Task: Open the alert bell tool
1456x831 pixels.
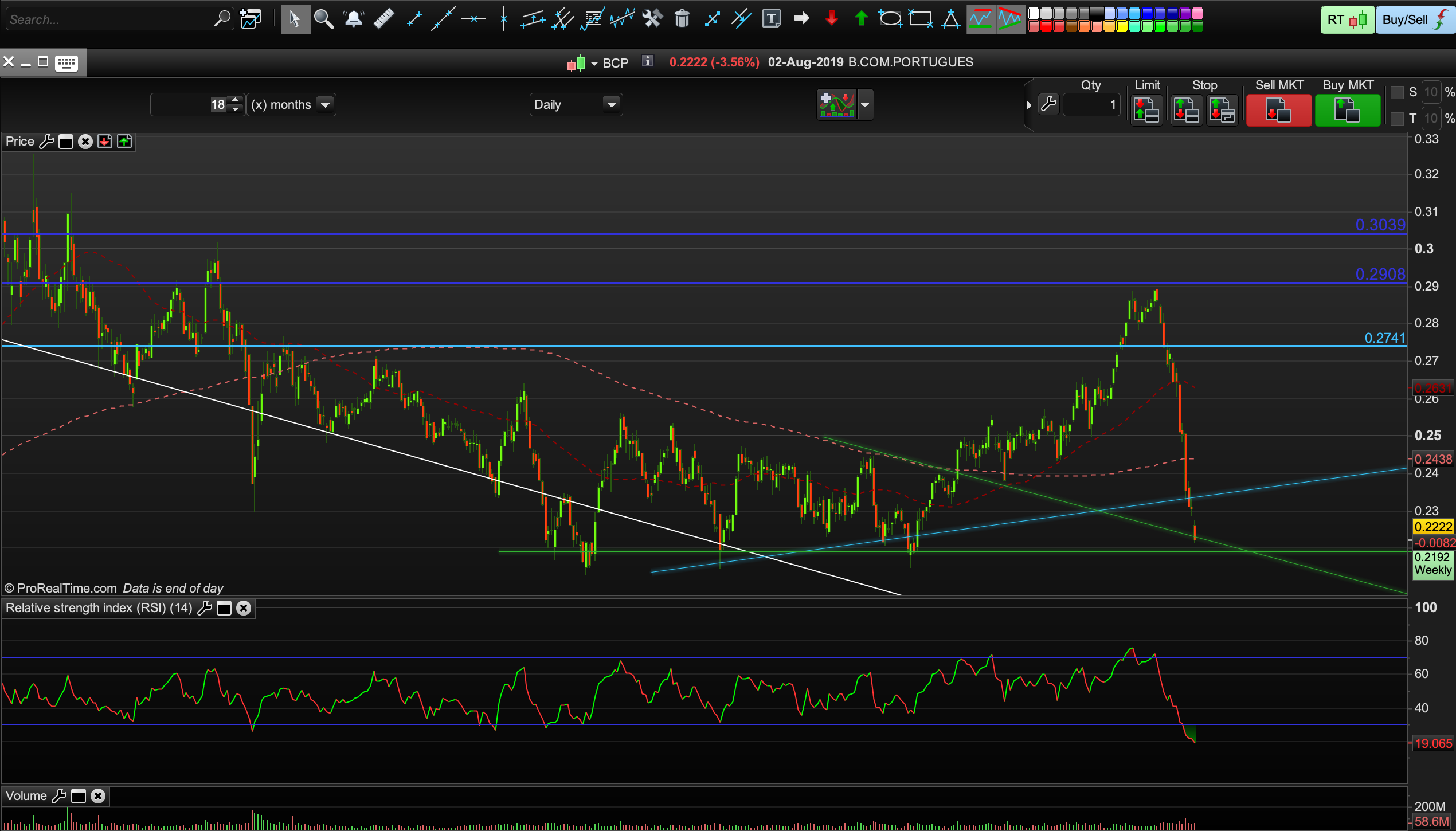Action: (x=354, y=19)
